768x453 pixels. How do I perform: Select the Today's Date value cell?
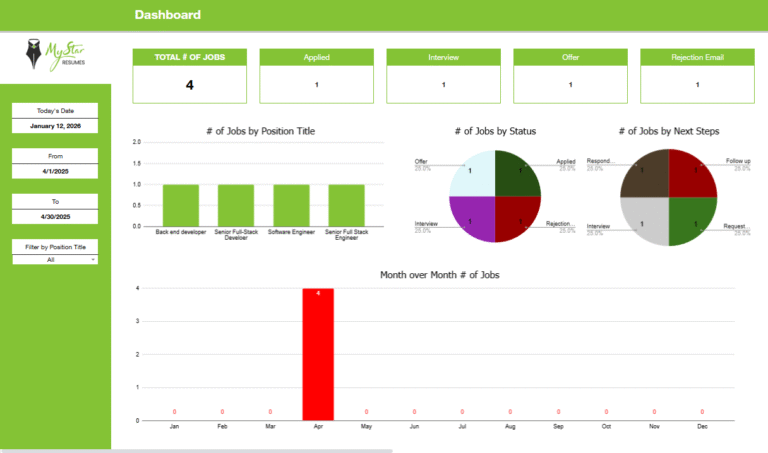pos(55,126)
